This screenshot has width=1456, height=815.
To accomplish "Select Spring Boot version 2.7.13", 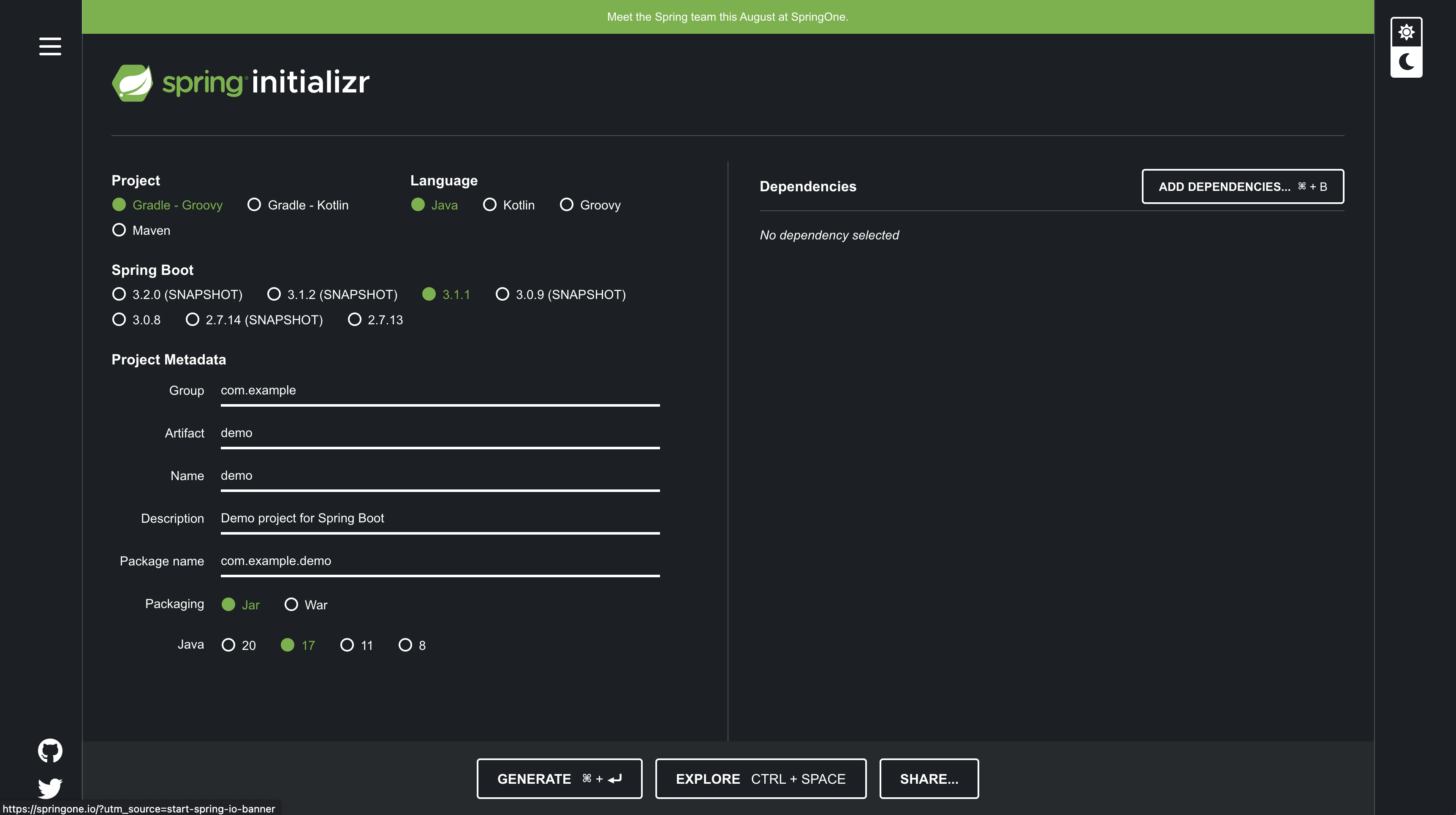I will click(x=354, y=319).
